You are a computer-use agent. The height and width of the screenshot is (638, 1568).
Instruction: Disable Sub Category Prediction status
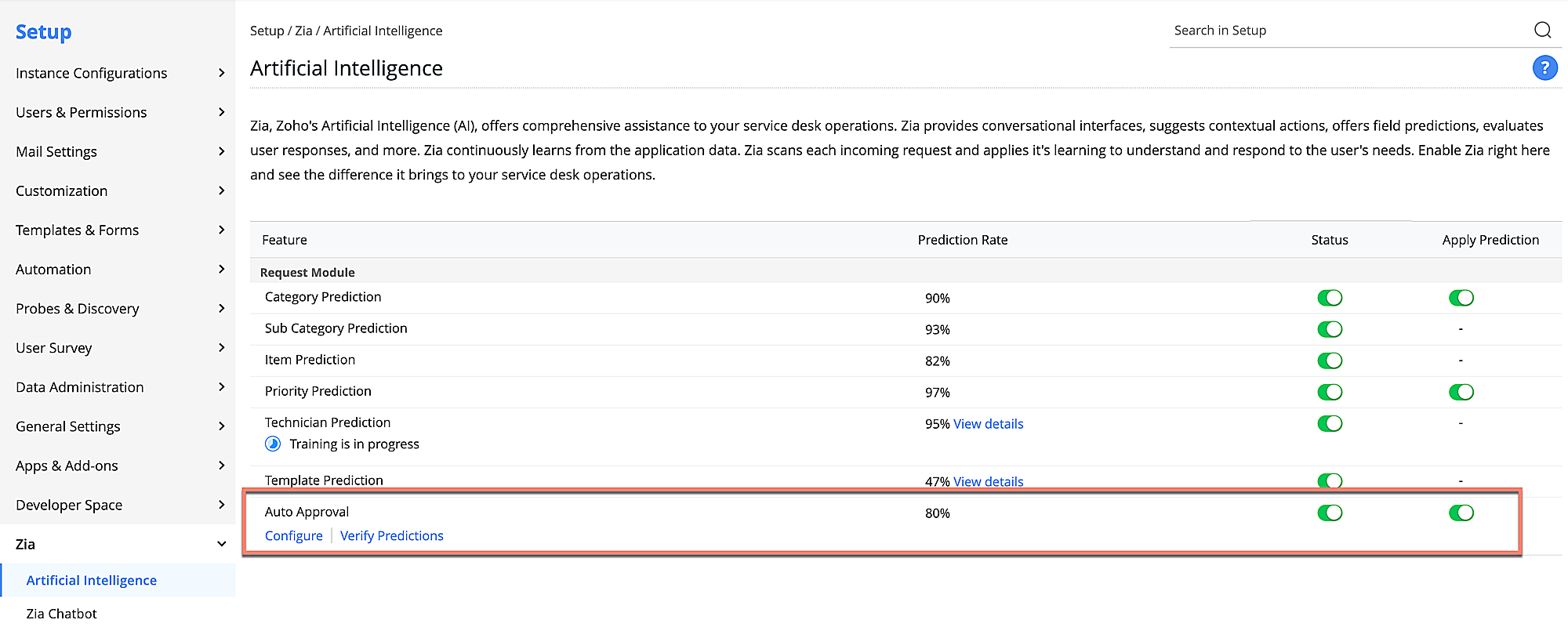[x=1330, y=329]
